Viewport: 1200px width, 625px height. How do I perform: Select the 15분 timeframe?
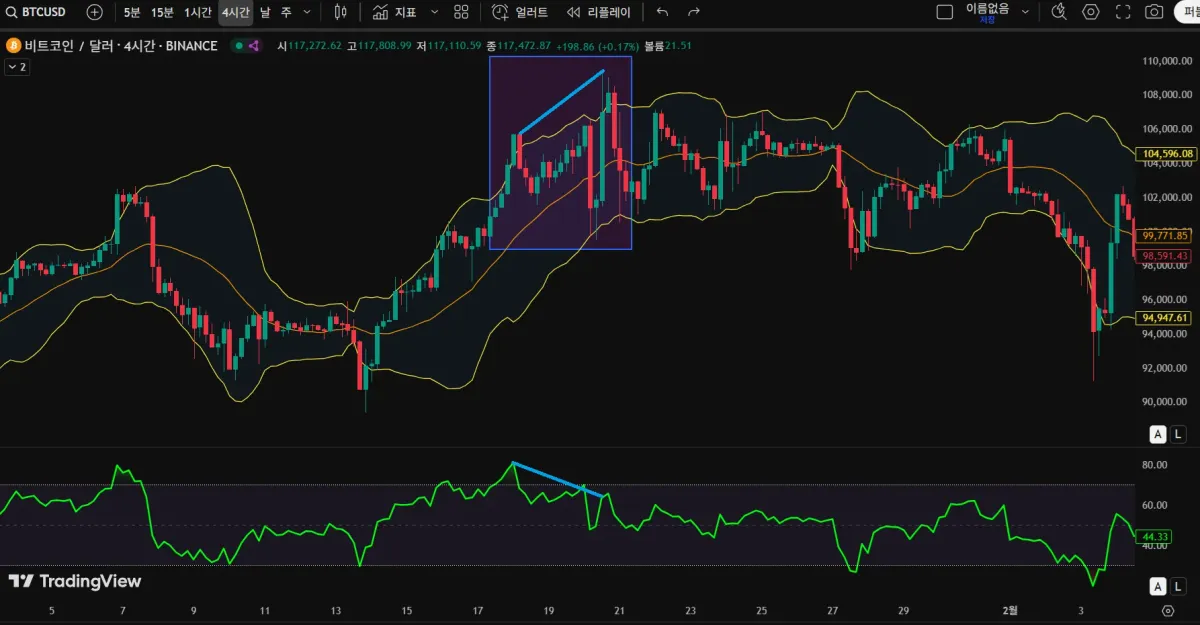pyautogui.click(x=162, y=12)
